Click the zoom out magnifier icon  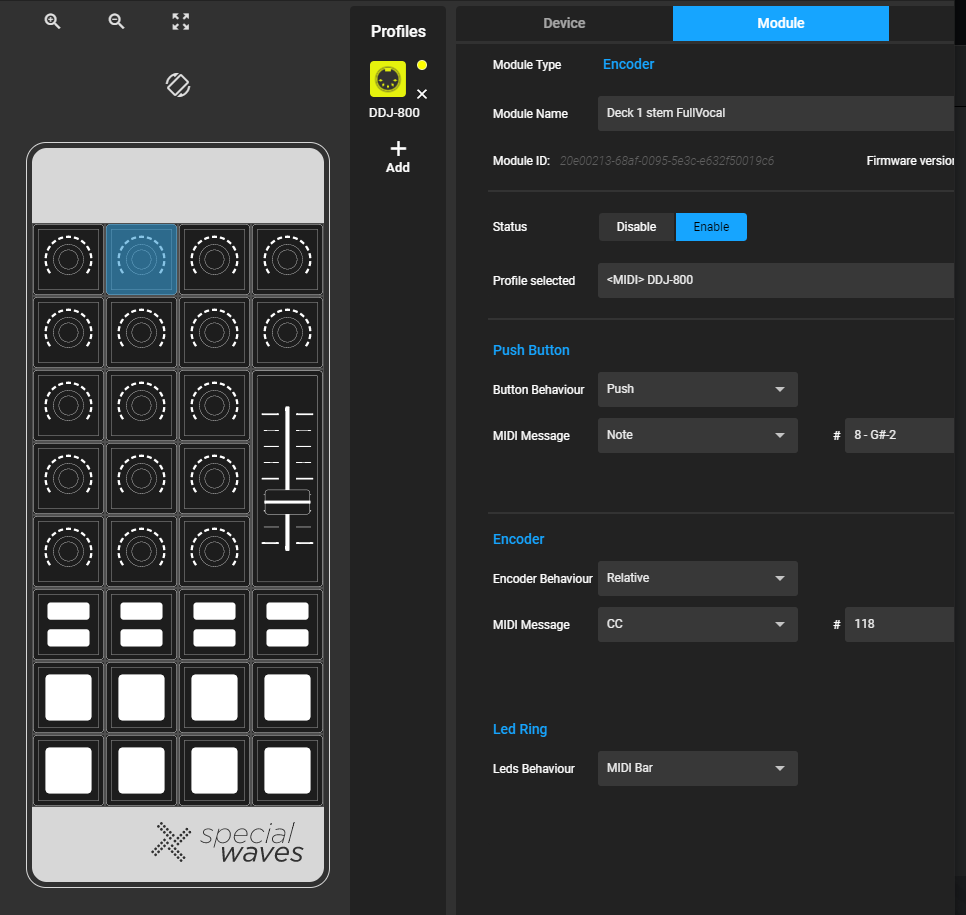tap(117, 22)
